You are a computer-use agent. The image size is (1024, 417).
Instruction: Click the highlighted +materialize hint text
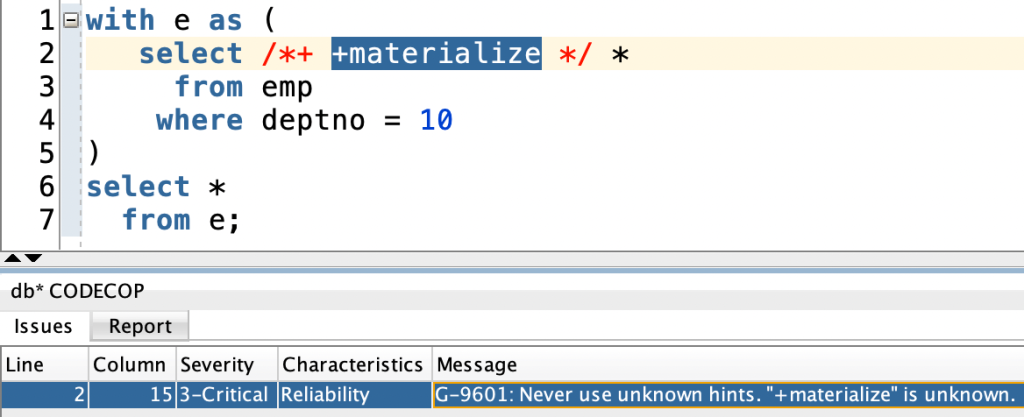(435, 54)
